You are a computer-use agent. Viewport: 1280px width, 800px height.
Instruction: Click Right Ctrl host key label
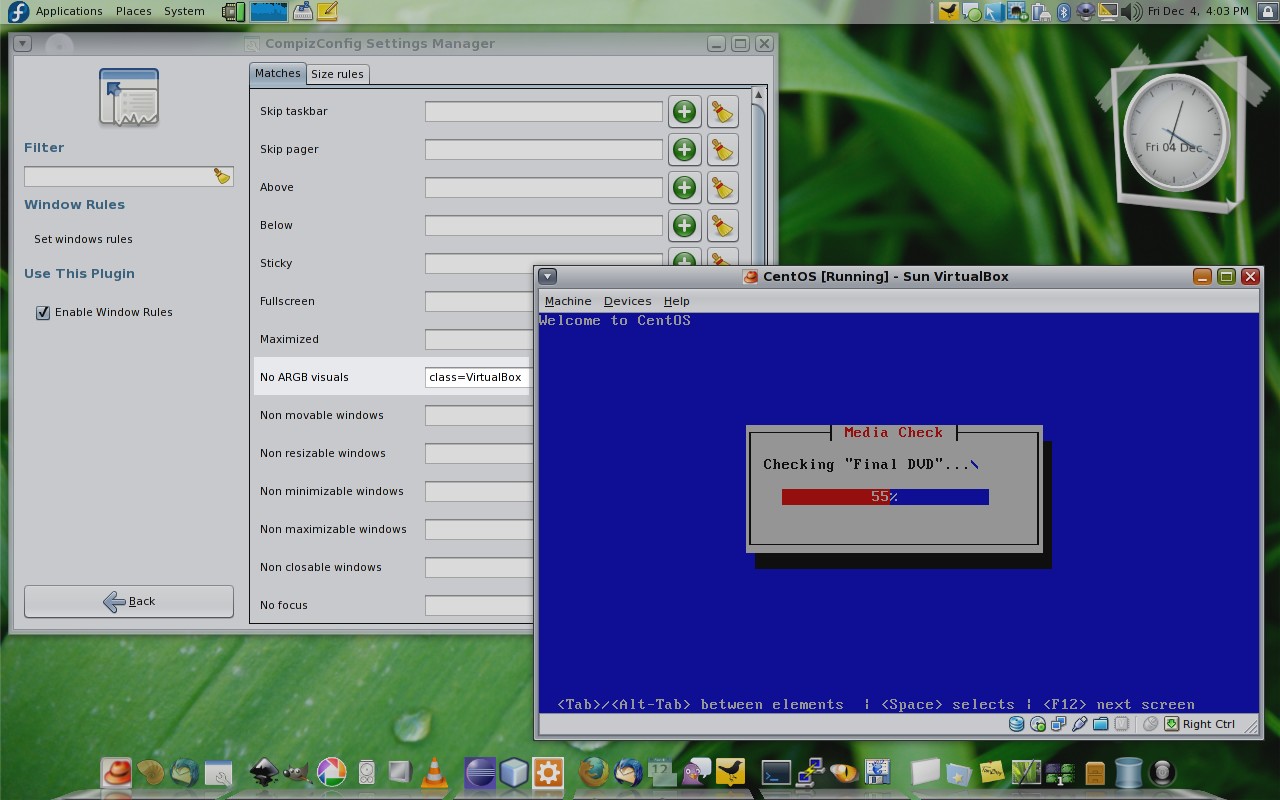(x=1208, y=724)
